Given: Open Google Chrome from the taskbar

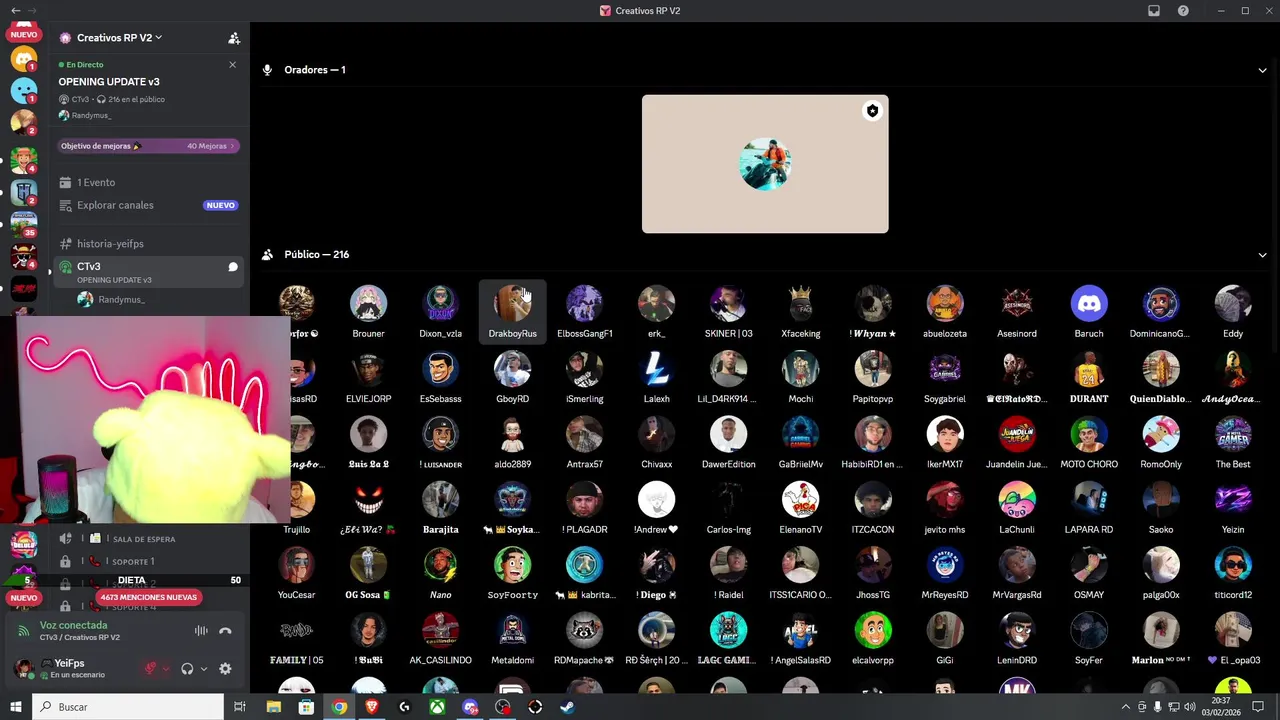Looking at the screenshot, I should pyautogui.click(x=339, y=707).
